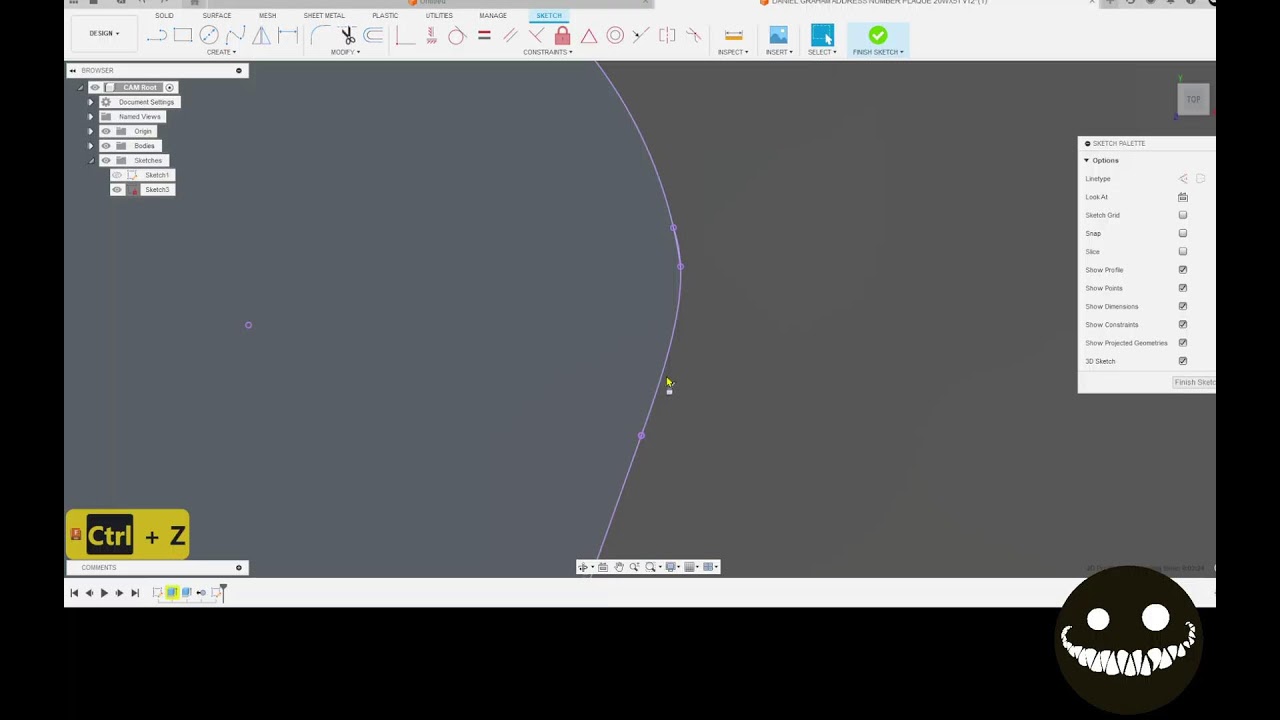Toggle Sketch Grid checkbox
Viewport: 1280px width, 720px height.
click(x=1183, y=215)
